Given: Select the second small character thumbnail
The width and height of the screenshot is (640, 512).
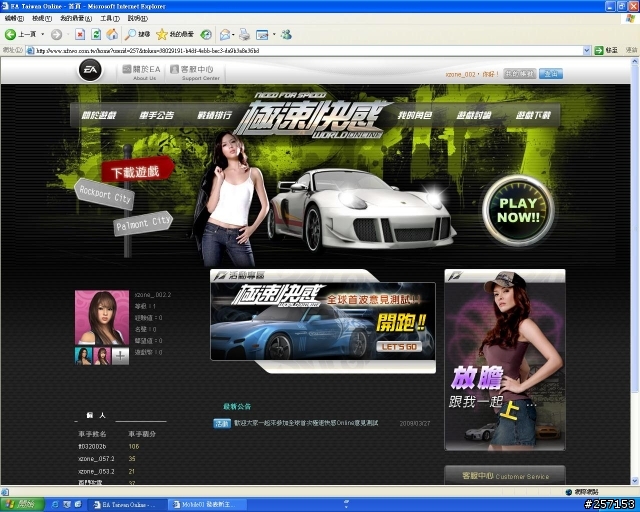Looking at the screenshot, I should [x=102, y=356].
